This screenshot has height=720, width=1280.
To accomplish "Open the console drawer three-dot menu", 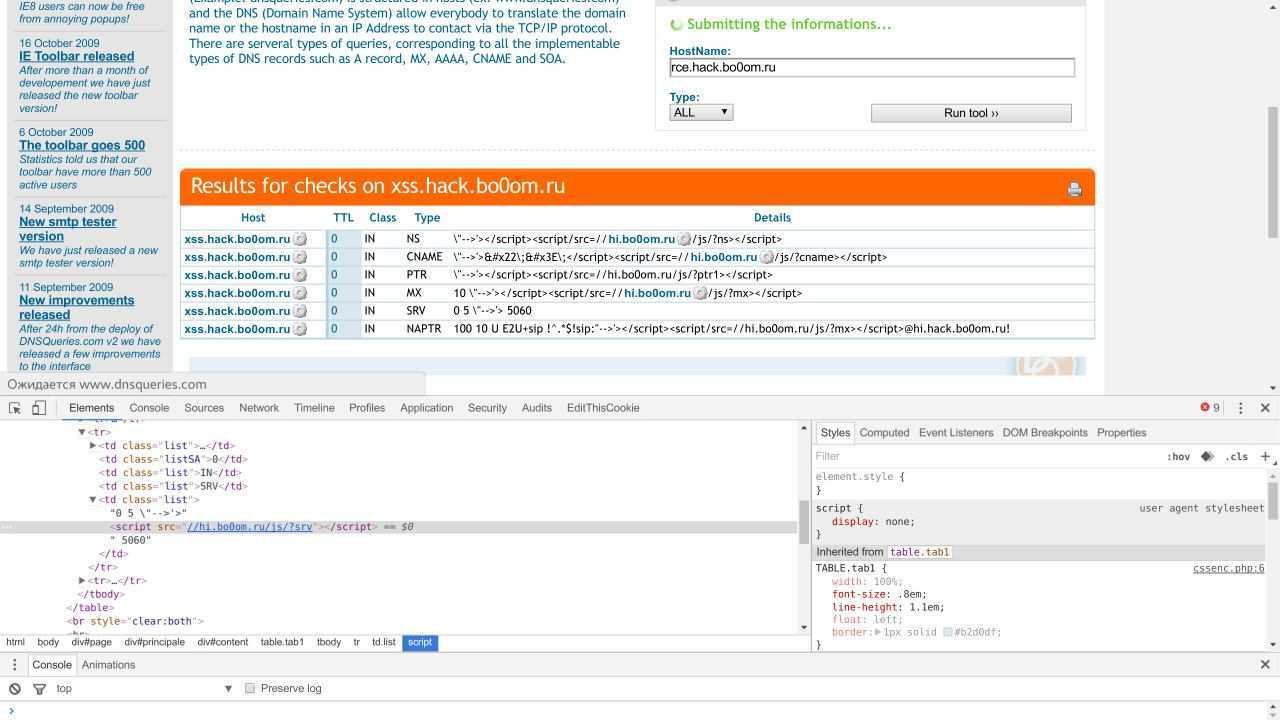I will [x=15, y=665].
